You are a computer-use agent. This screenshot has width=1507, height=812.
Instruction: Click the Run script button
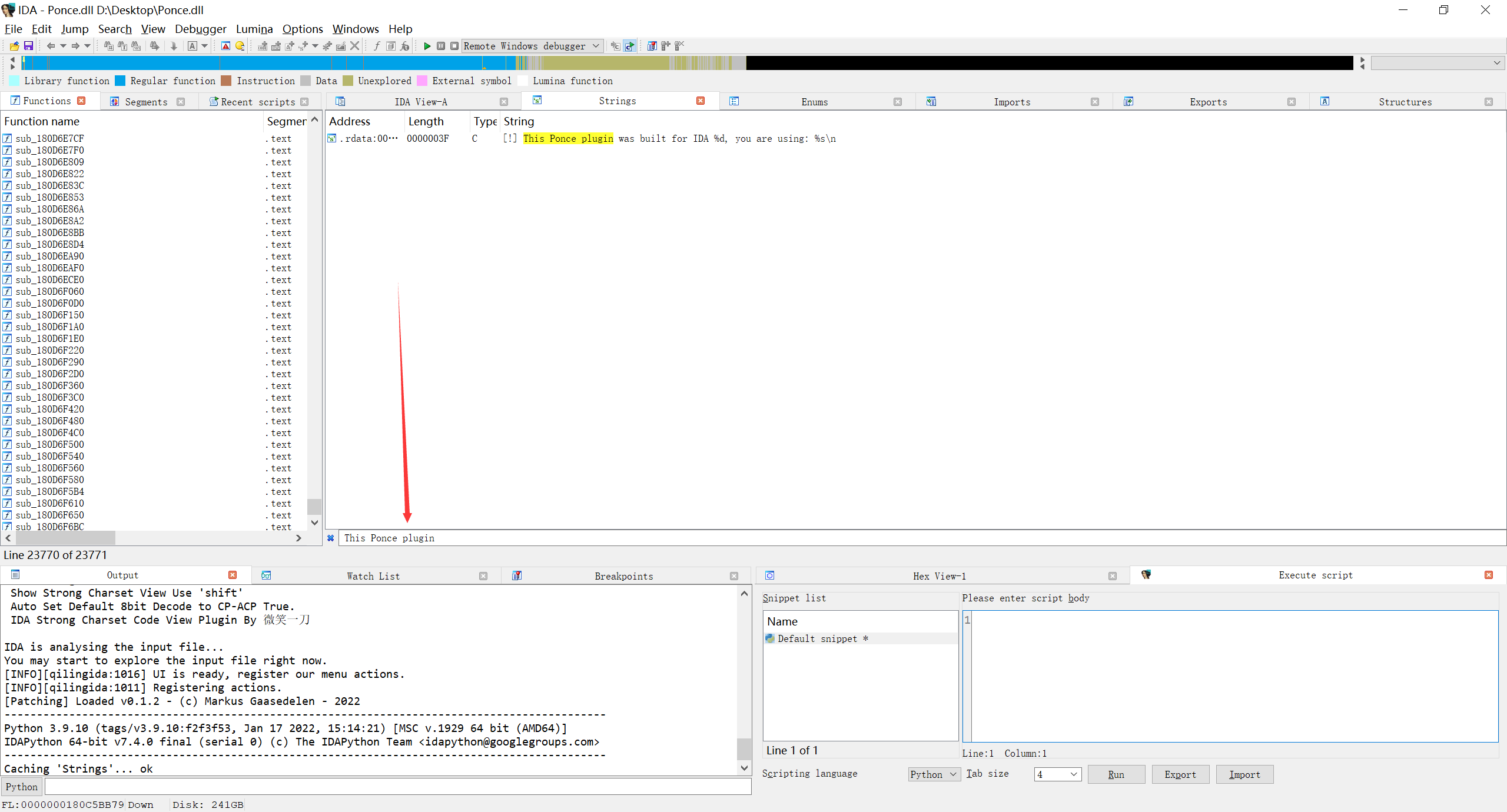click(1116, 774)
